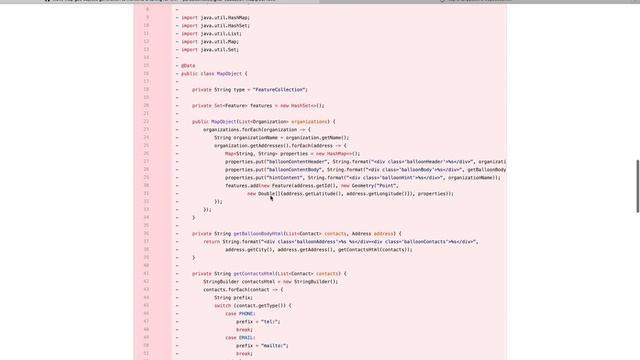Click the 'properties.put("balloonContentHeader"' line
Screen dimensions: 640x360
click(x=365, y=162)
